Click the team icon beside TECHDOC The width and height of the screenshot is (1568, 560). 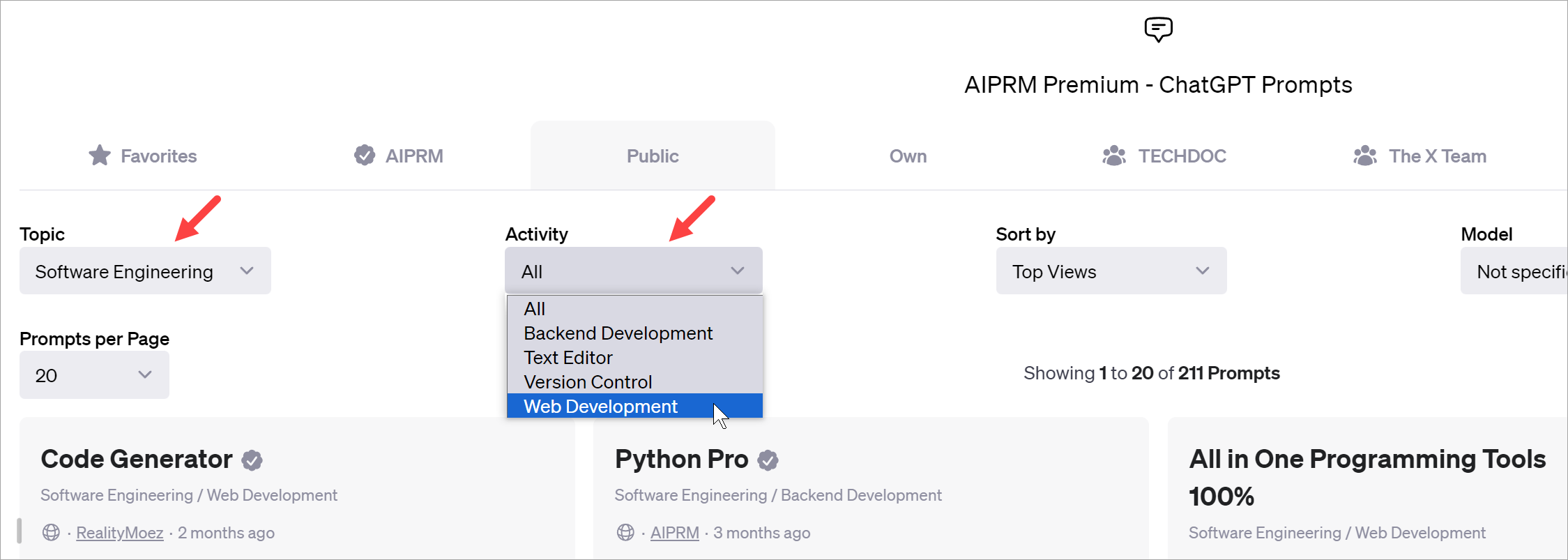[1113, 156]
